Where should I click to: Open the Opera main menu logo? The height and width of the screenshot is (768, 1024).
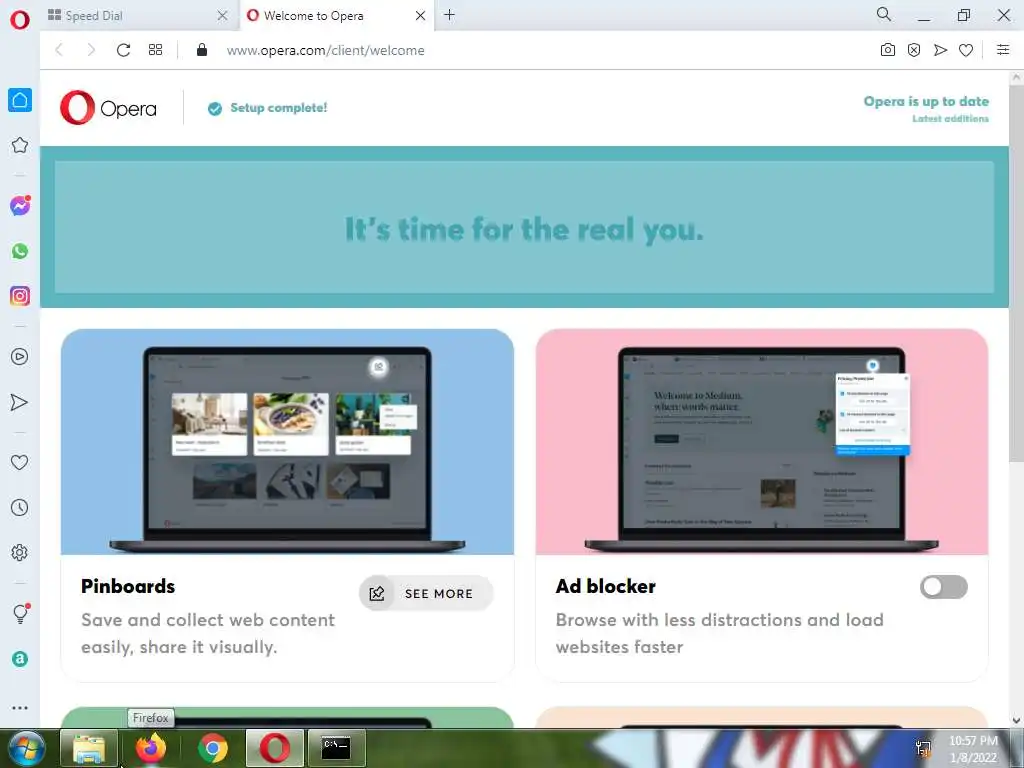click(x=20, y=20)
